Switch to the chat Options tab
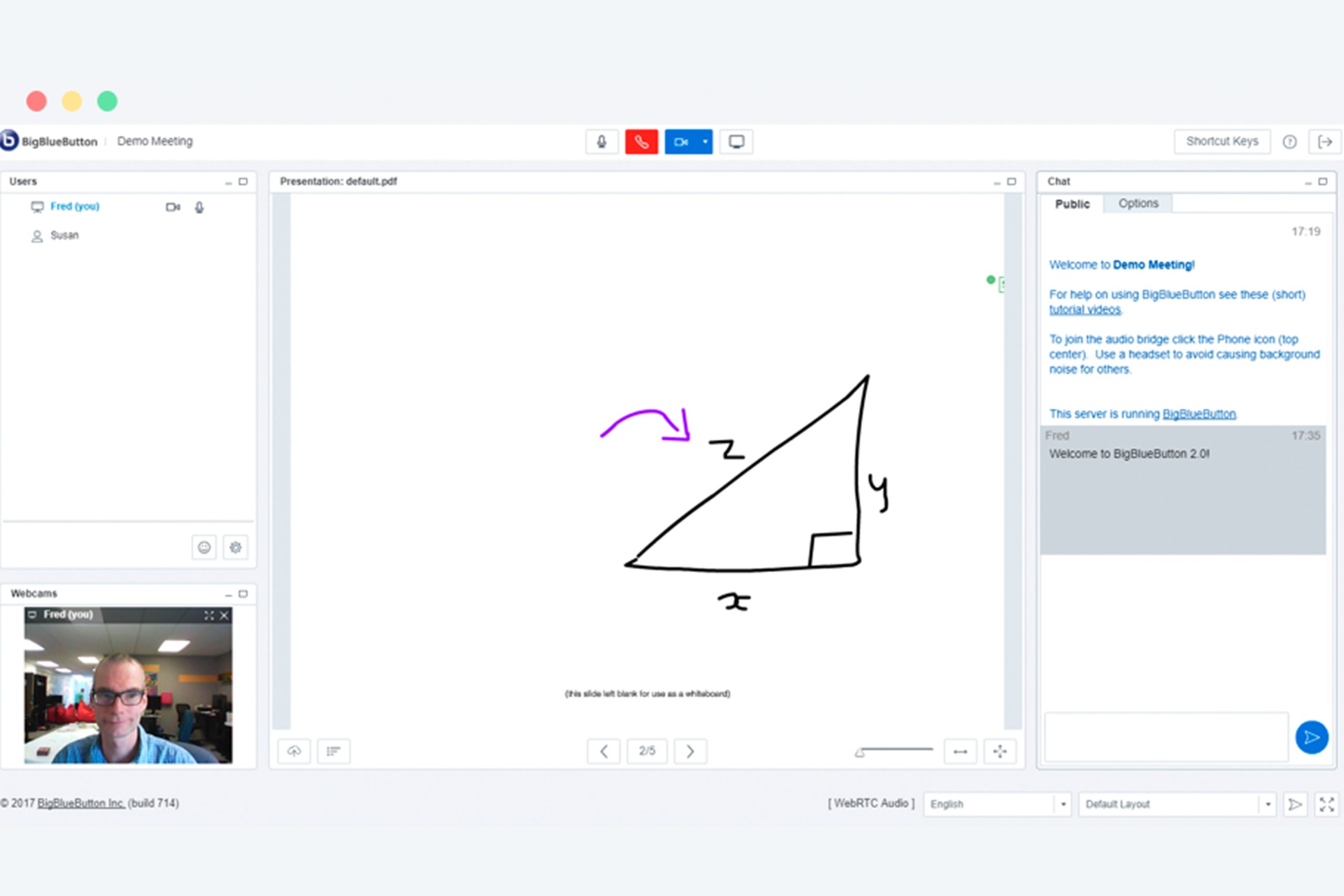This screenshot has width=1344, height=896. pyautogui.click(x=1138, y=204)
